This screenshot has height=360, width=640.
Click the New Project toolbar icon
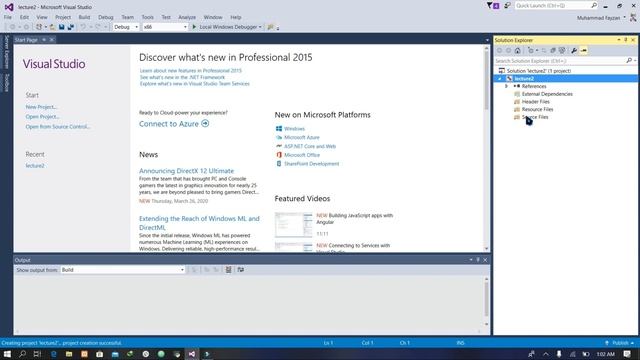point(39,27)
